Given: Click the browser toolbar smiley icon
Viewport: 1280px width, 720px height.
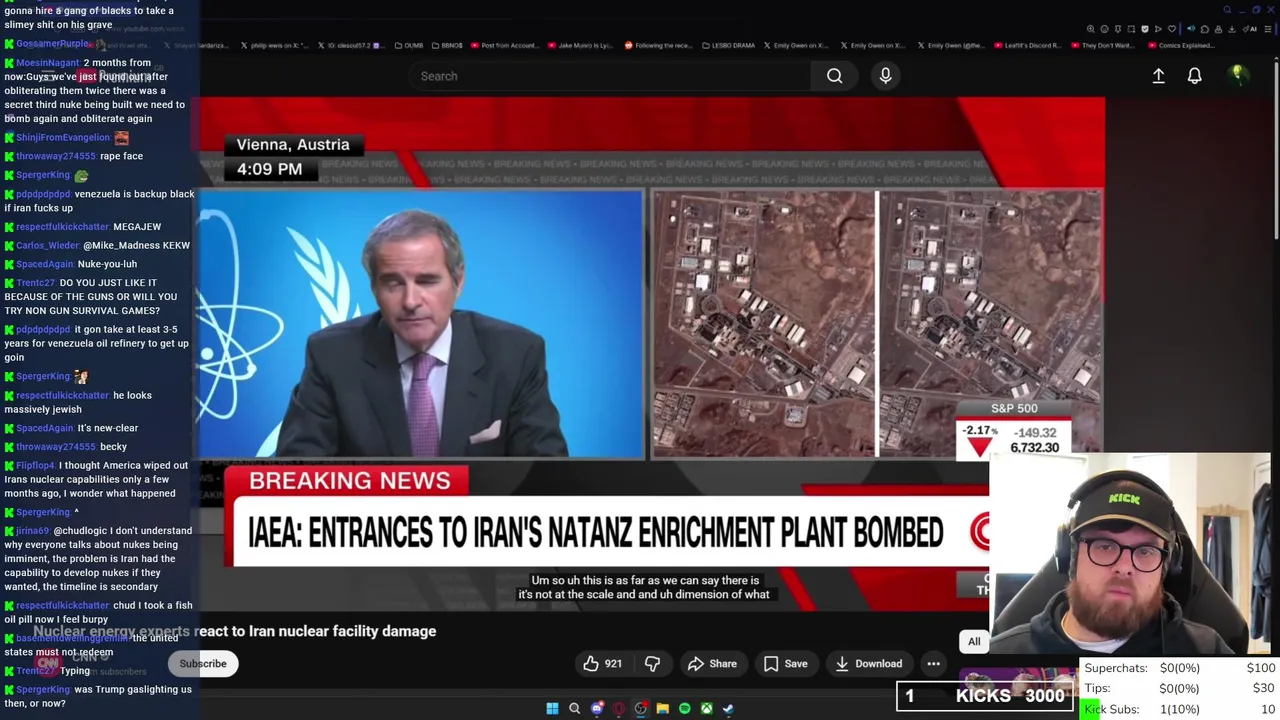Looking at the screenshot, I should click(x=1105, y=29).
